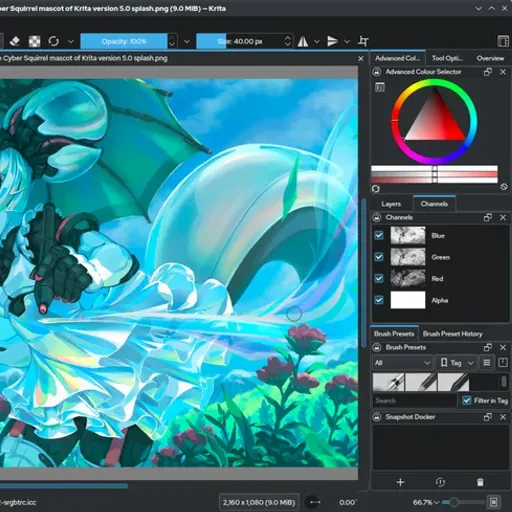Add a new snapshot with plus button
The height and width of the screenshot is (512, 512).
[x=400, y=482]
